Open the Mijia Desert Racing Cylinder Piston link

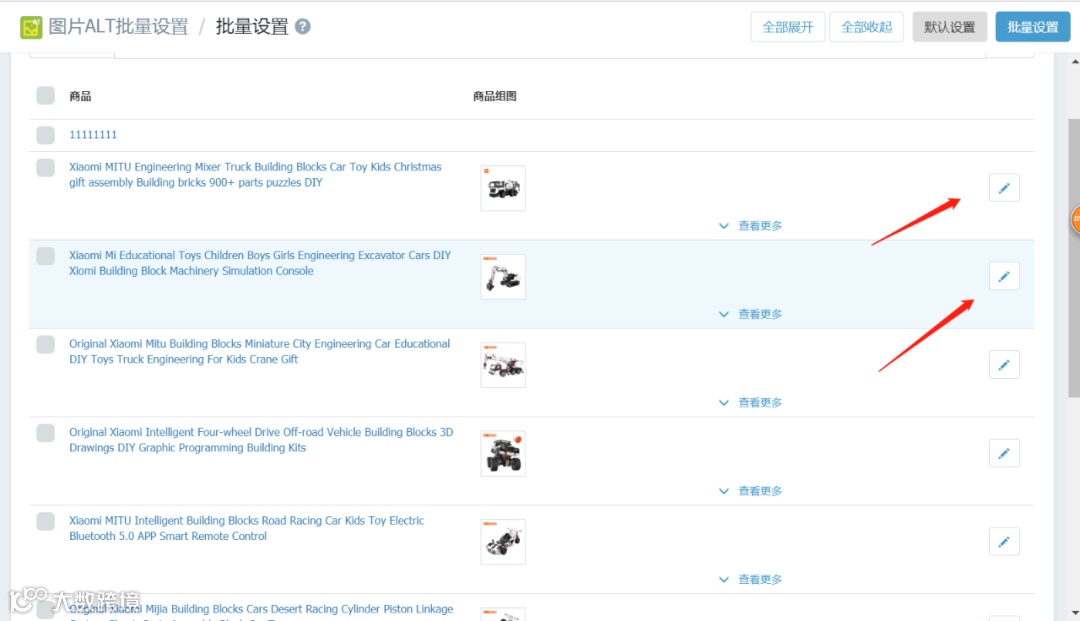pos(261,610)
